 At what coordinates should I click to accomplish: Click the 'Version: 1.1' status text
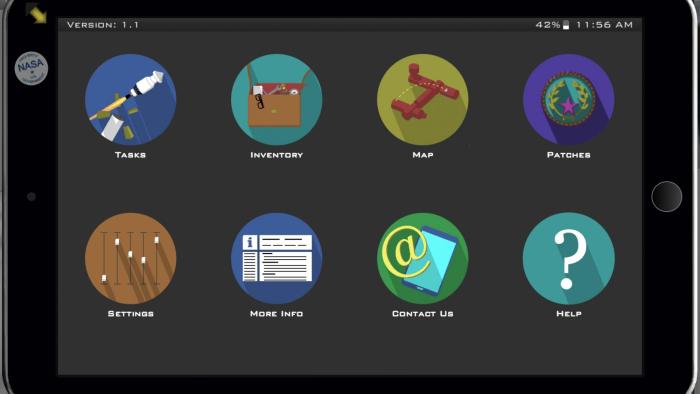[103, 25]
